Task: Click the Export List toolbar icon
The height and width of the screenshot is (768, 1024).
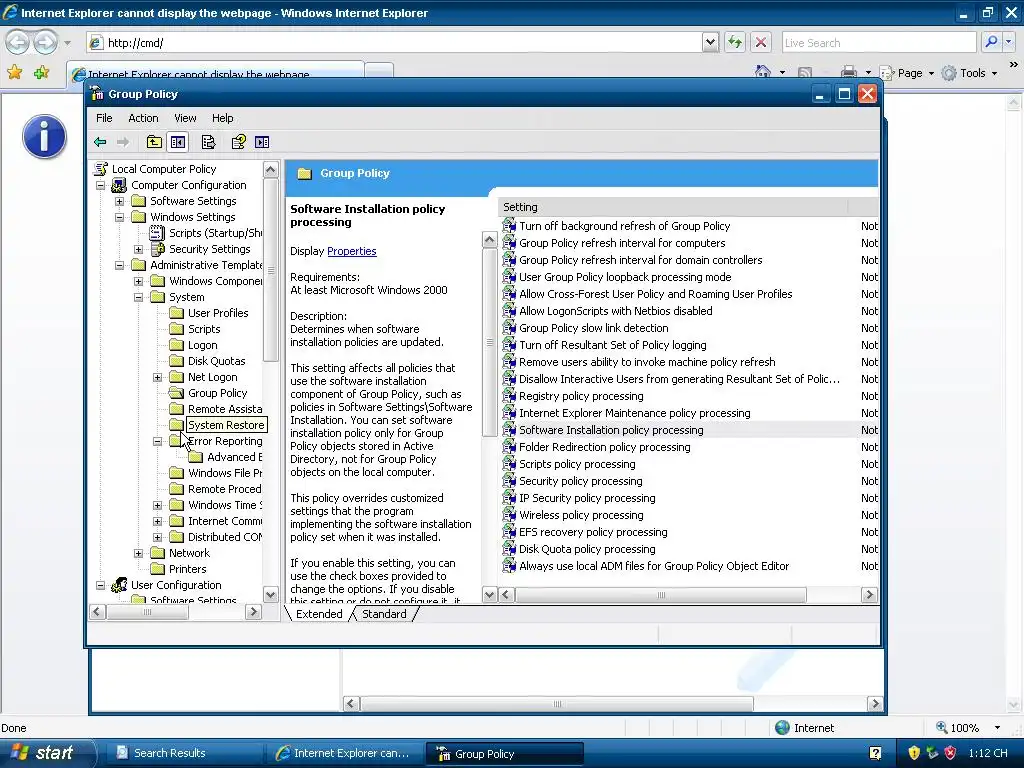Action: point(208,142)
